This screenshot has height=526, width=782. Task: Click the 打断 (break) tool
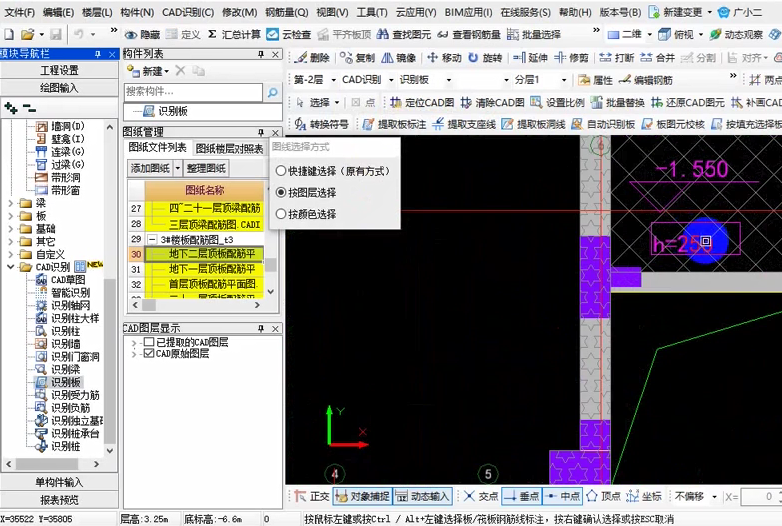coord(616,58)
